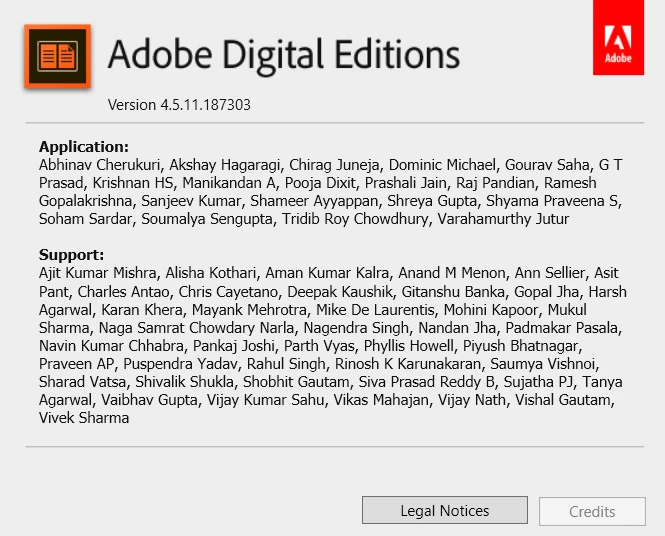Click the name Shameer Ayyappan

point(314,201)
